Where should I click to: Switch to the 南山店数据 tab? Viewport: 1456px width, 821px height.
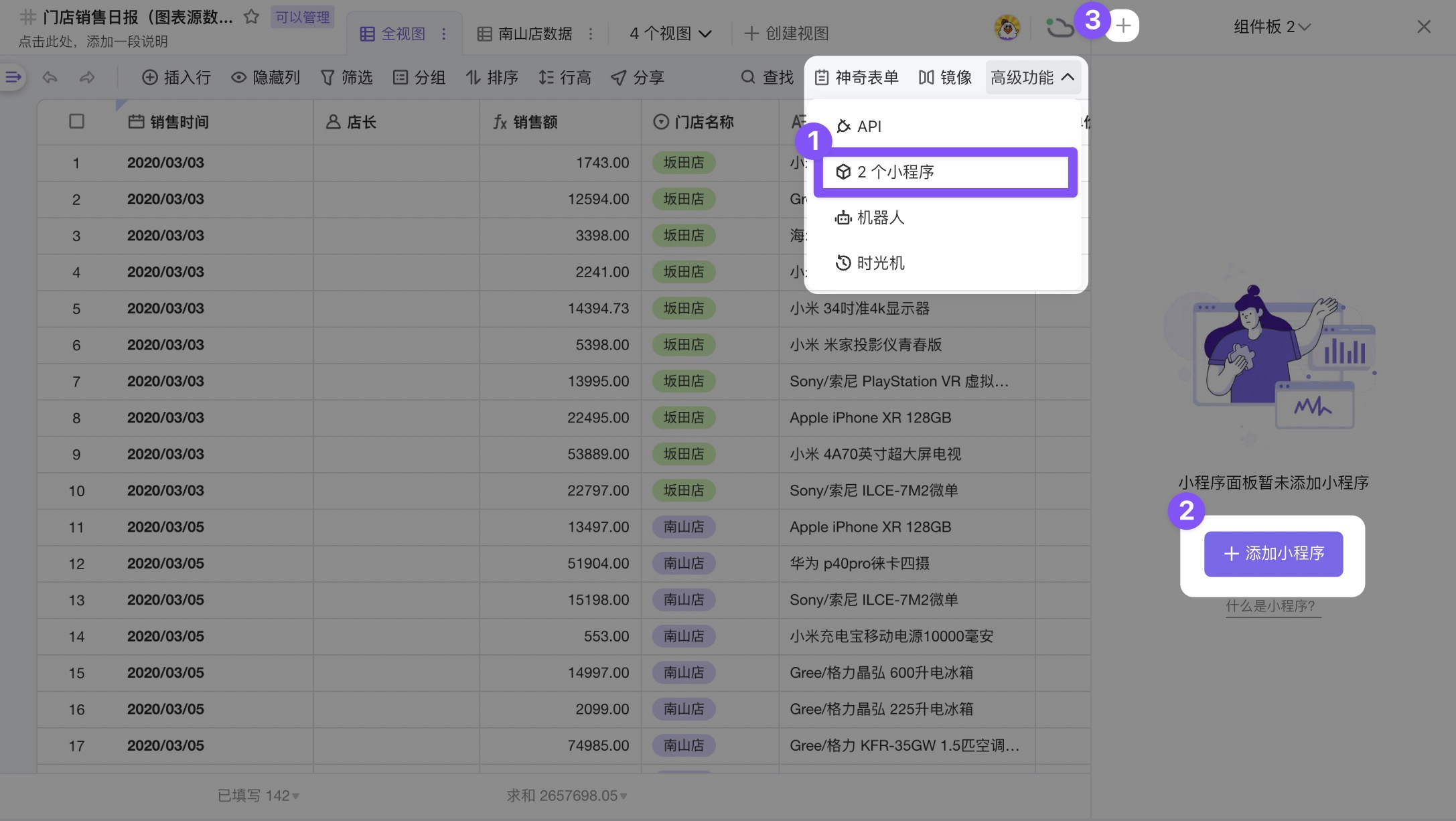(x=534, y=33)
